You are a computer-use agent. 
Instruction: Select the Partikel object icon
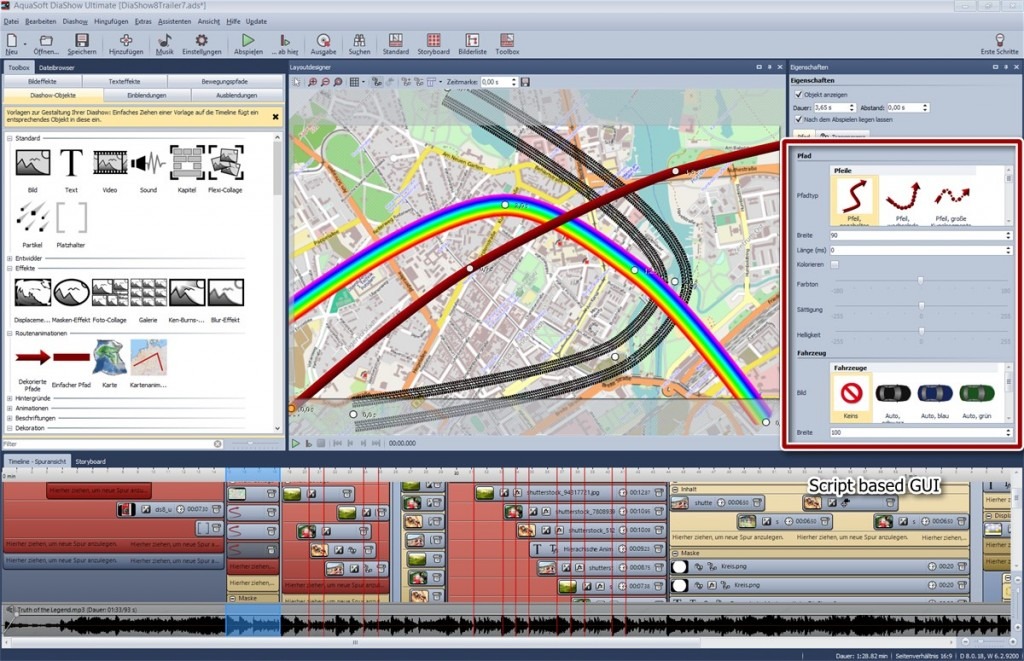pyautogui.click(x=32, y=218)
